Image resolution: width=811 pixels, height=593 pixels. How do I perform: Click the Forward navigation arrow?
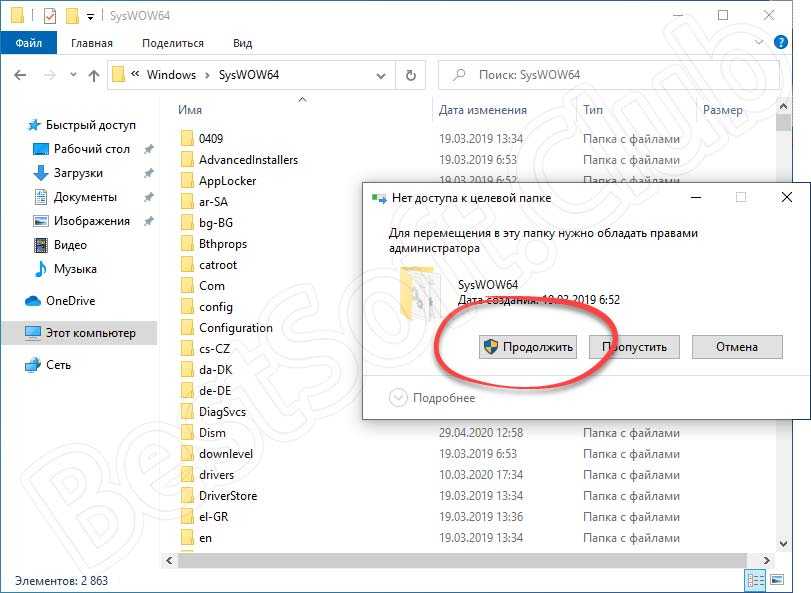coord(50,75)
